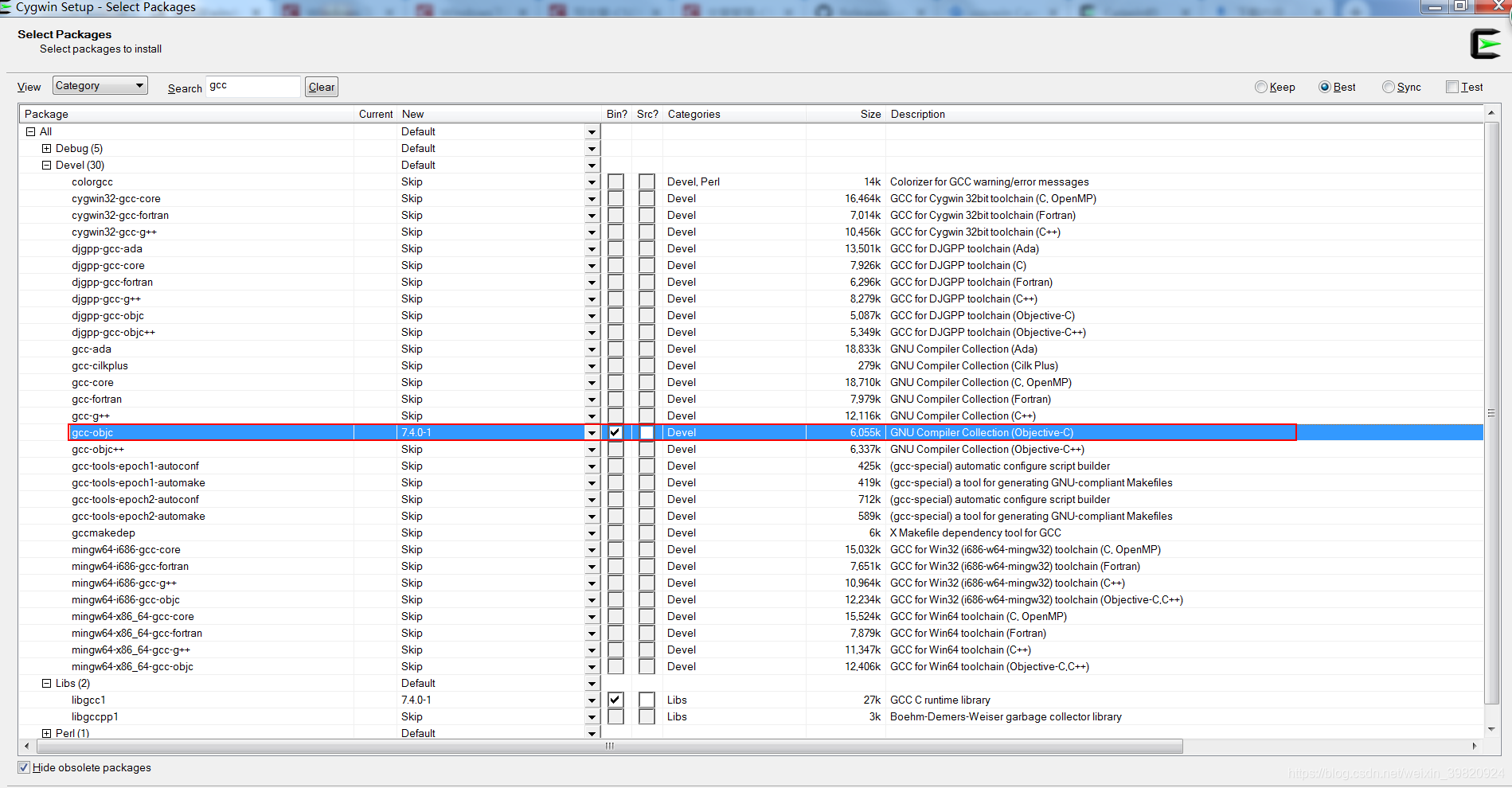Screen dimensions: 1512x788
Task: Click the Clear search button
Action: pyautogui.click(x=322, y=87)
